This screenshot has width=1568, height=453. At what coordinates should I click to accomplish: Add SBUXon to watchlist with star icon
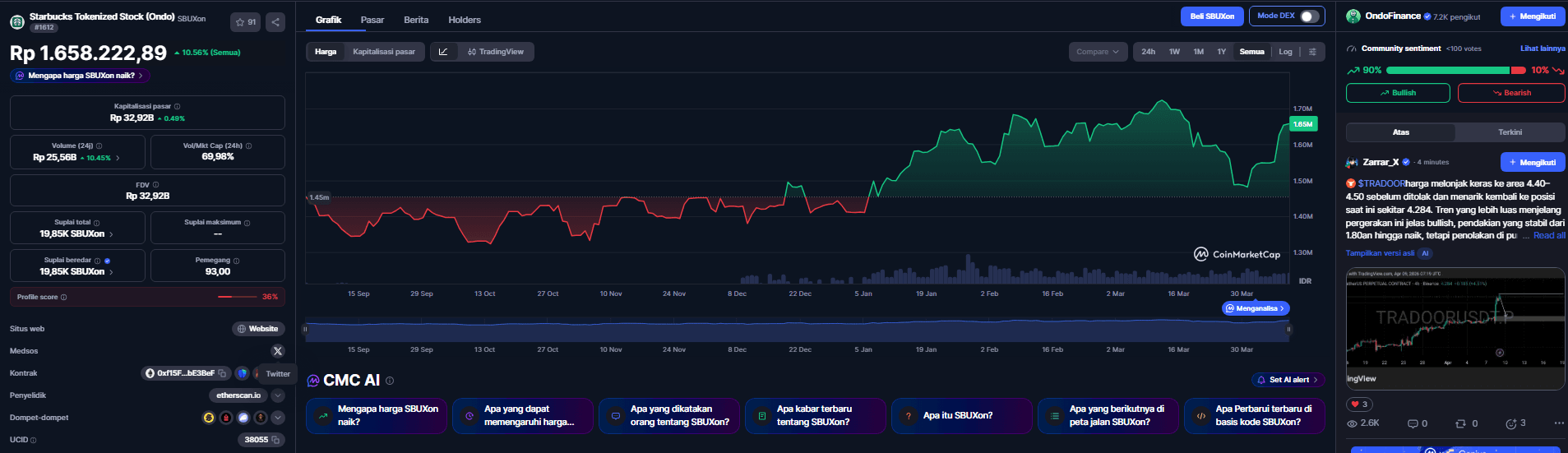[245, 22]
